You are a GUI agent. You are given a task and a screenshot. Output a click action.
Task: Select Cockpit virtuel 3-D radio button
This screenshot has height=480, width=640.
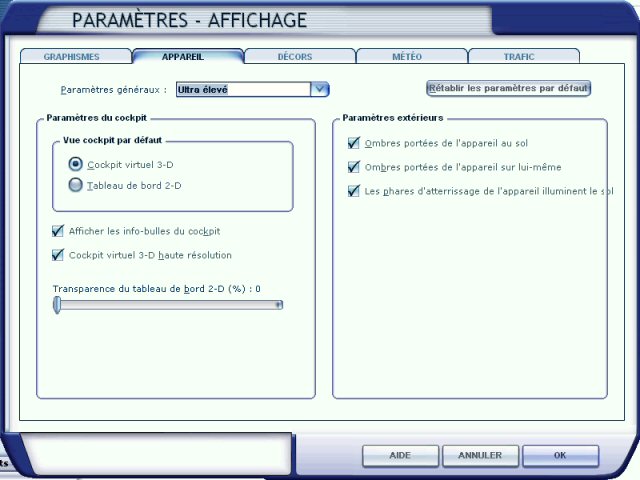click(76, 164)
